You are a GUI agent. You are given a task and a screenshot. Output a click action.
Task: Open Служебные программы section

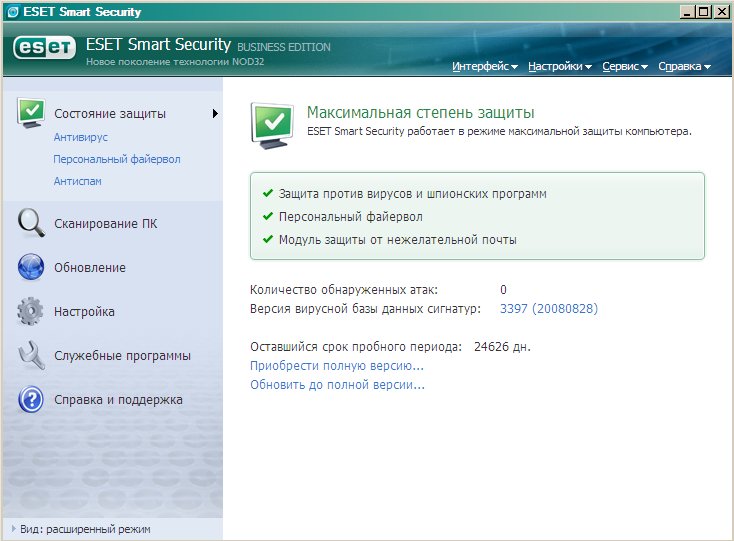123,356
